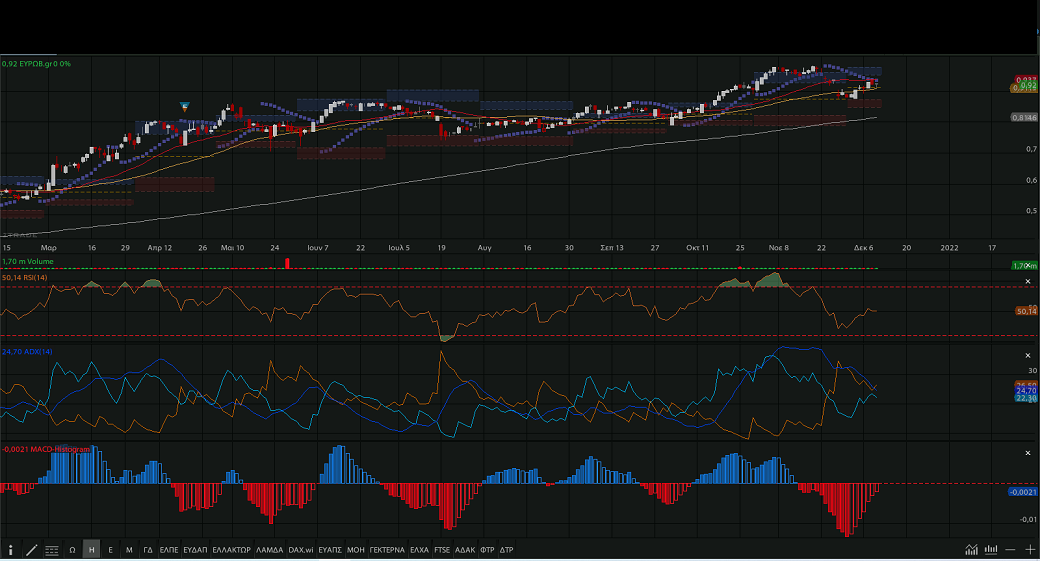1041x561 pixels.
Task: Select the Ω hourly timeframe button
Action: click(72, 550)
